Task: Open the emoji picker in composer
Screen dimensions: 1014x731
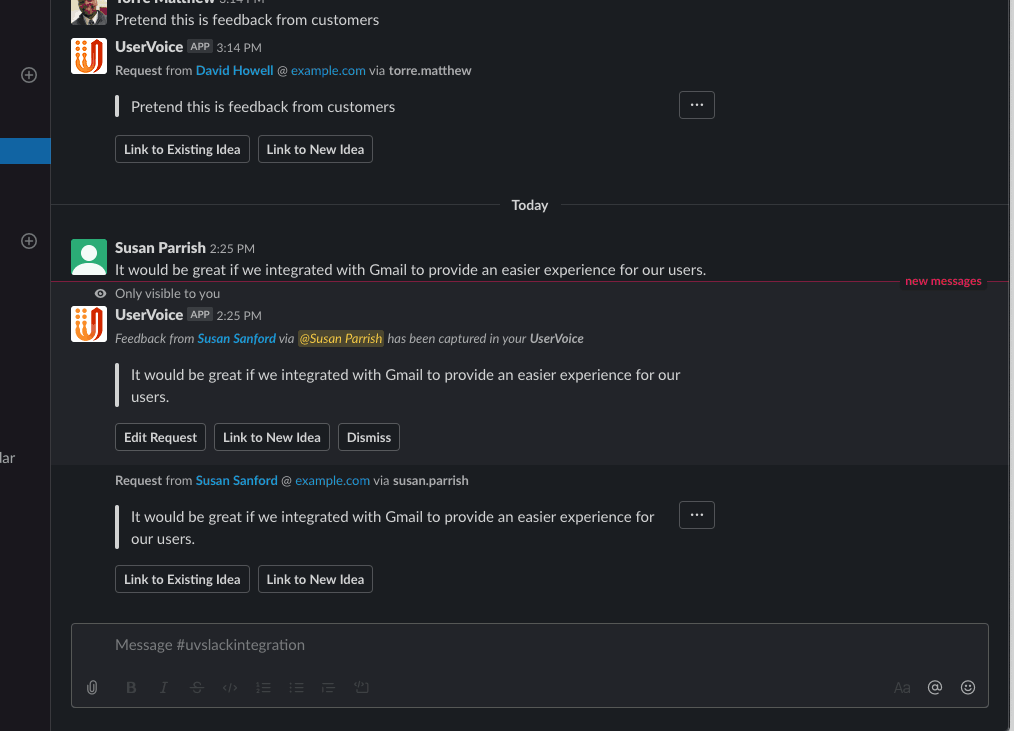Action: 967,687
